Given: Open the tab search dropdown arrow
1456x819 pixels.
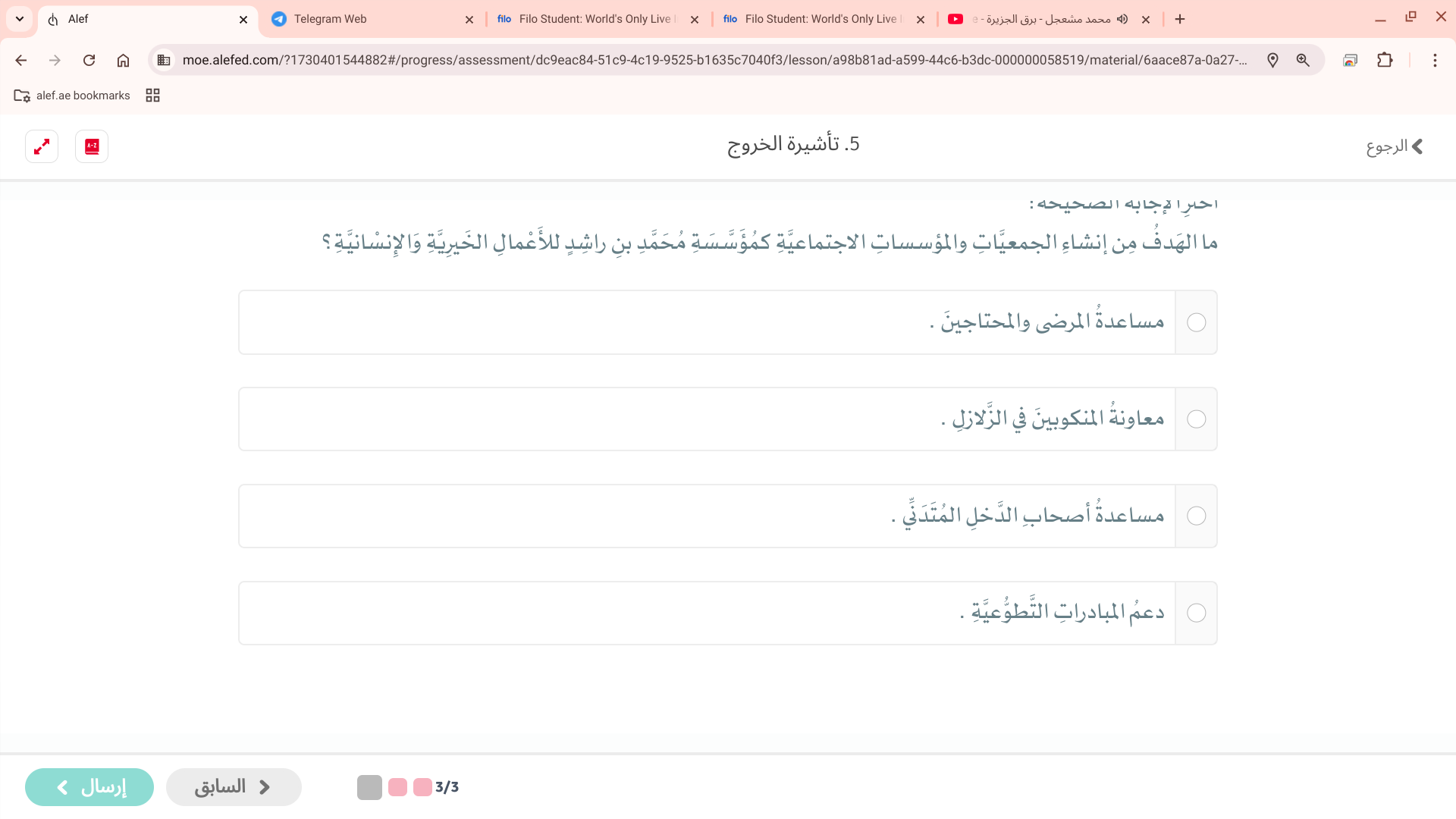Looking at the screenshot, I should [20, 19].
